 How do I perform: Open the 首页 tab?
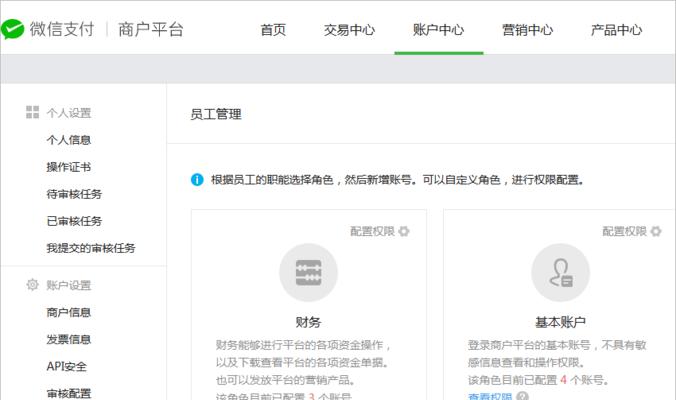(273, 30)
